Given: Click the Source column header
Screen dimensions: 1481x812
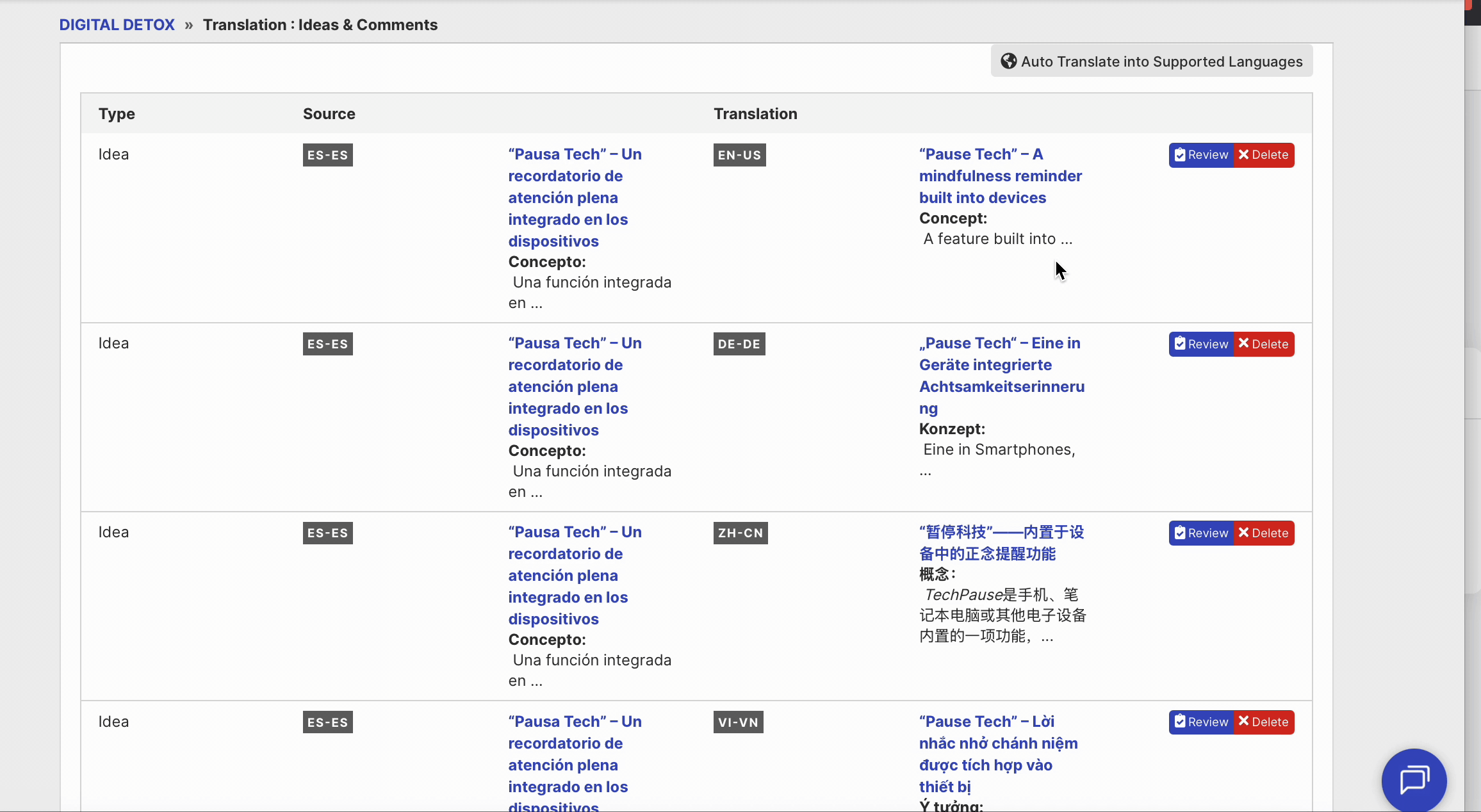Looking at the screenshot, I should (x=329, y=114).
